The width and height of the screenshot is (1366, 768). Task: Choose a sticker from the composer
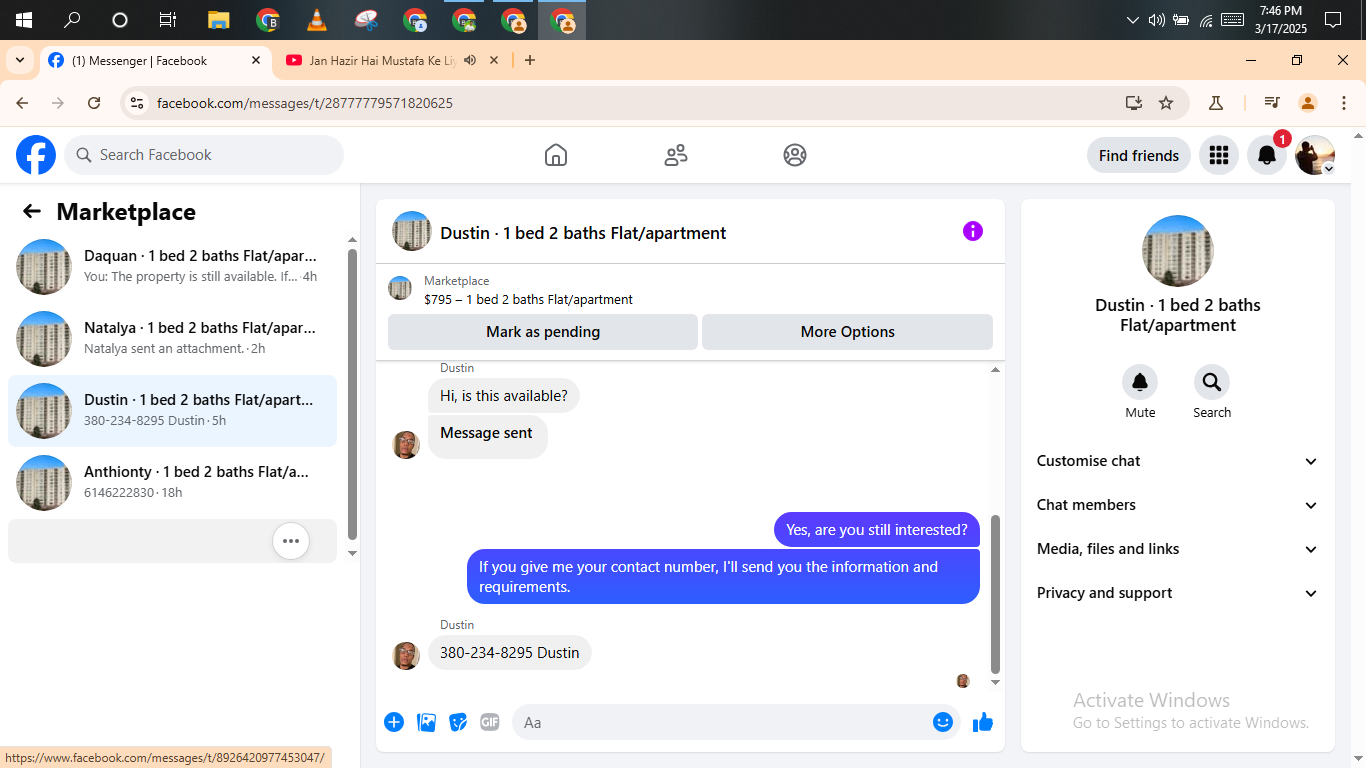click(458, 722)
